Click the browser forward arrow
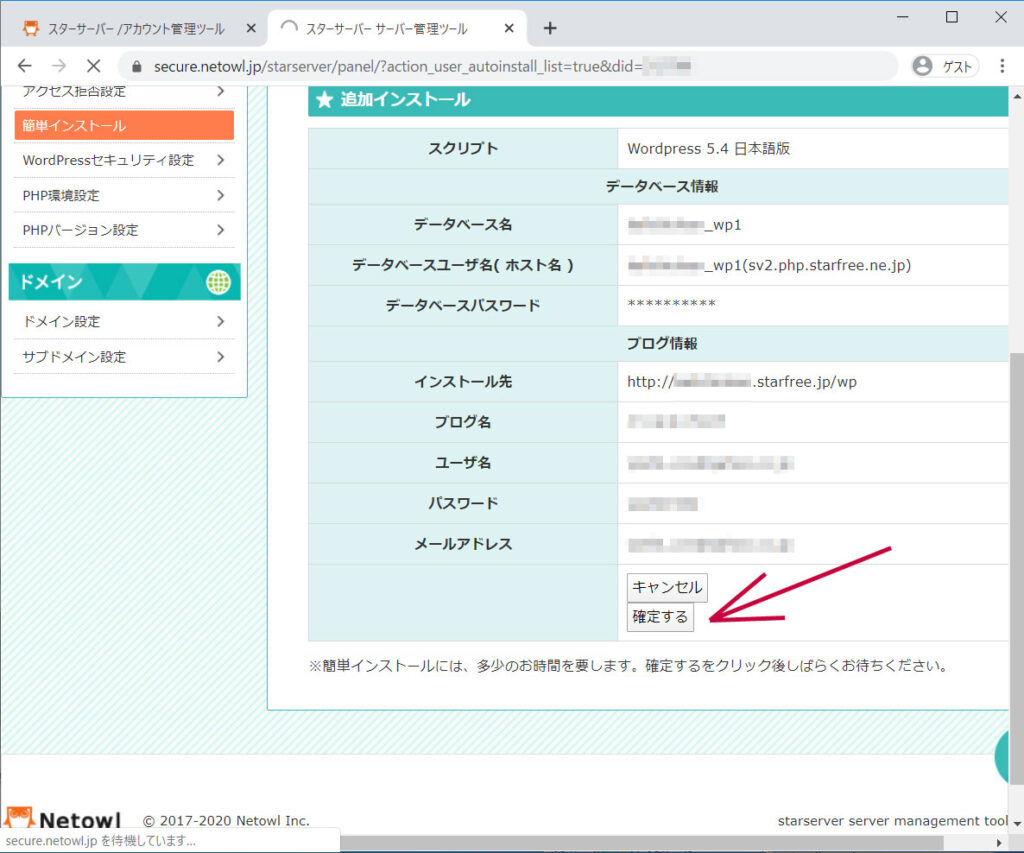 tap(59, 66)
